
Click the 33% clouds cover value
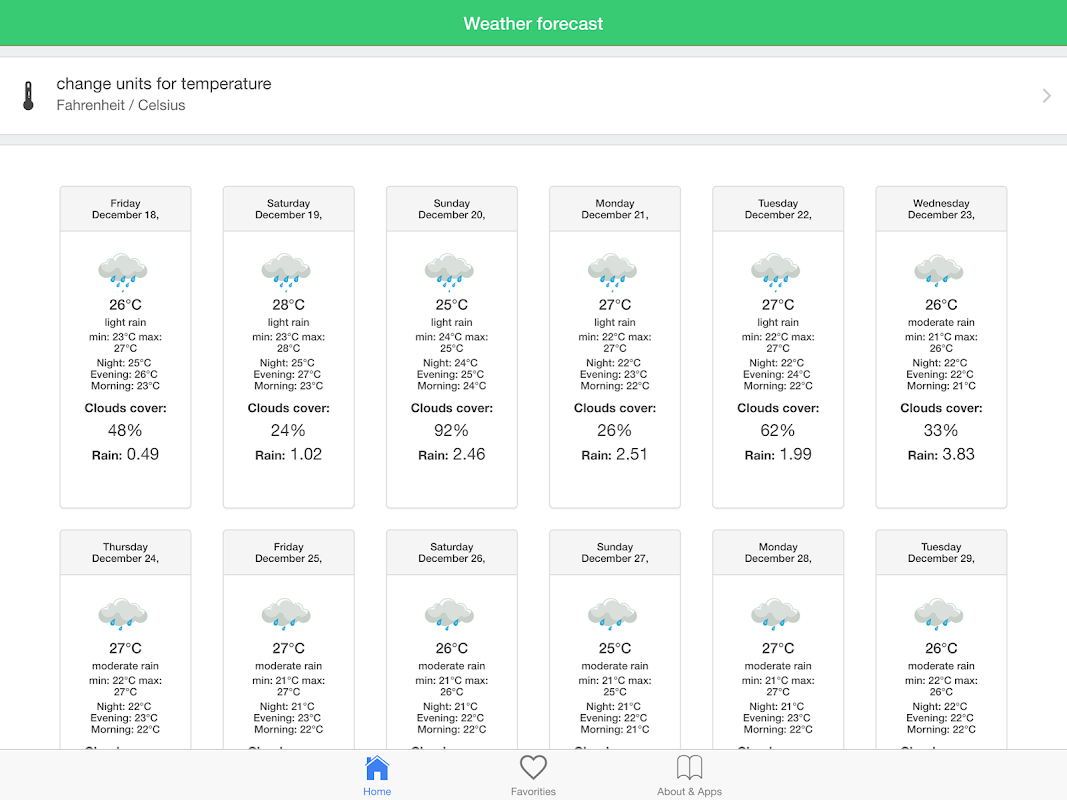[x=941, y=431]
